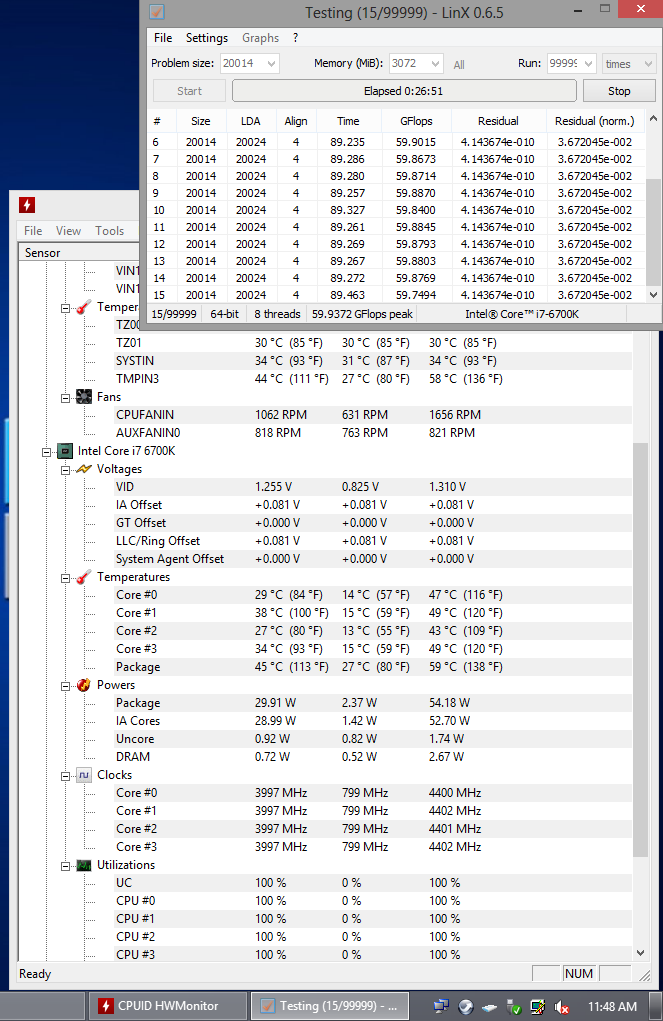663x1021 pixels.
Task: Click the Utilizations graph icon
Action: (x=84, y=865)
